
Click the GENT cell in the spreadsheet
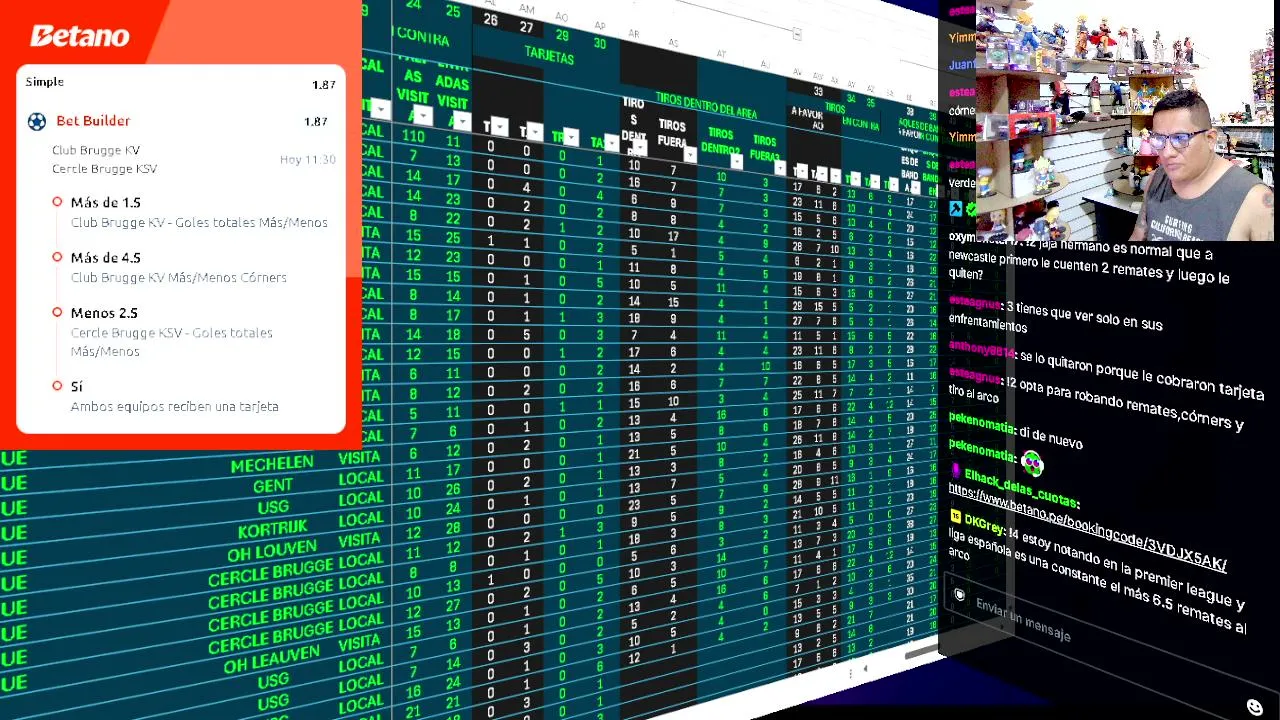point(273,487)
